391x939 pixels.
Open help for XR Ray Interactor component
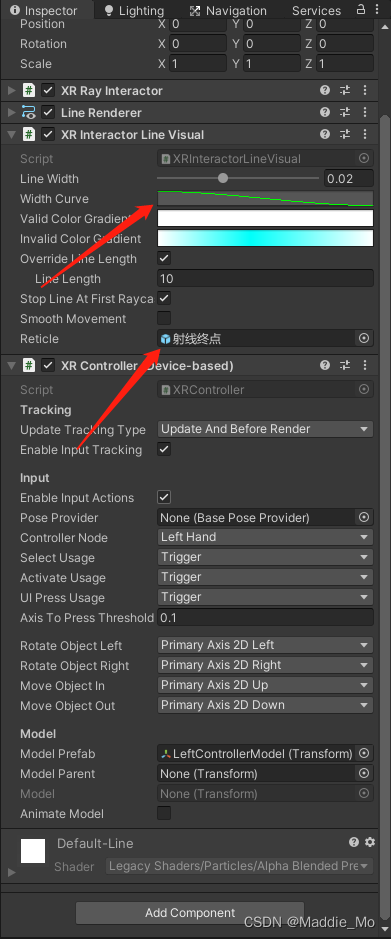coord(325,90)
